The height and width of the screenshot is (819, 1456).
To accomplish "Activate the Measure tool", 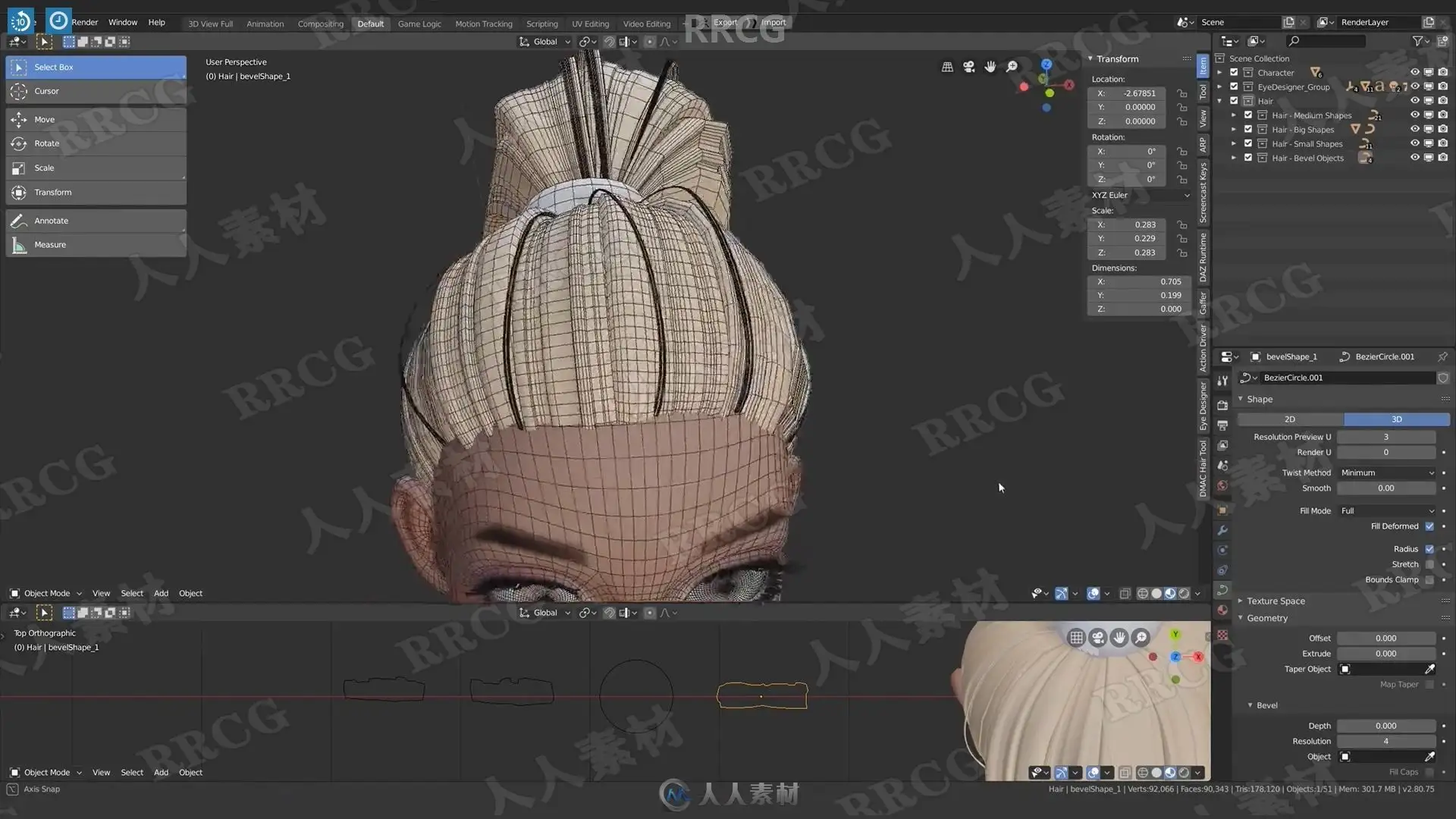I will [50, 245].
